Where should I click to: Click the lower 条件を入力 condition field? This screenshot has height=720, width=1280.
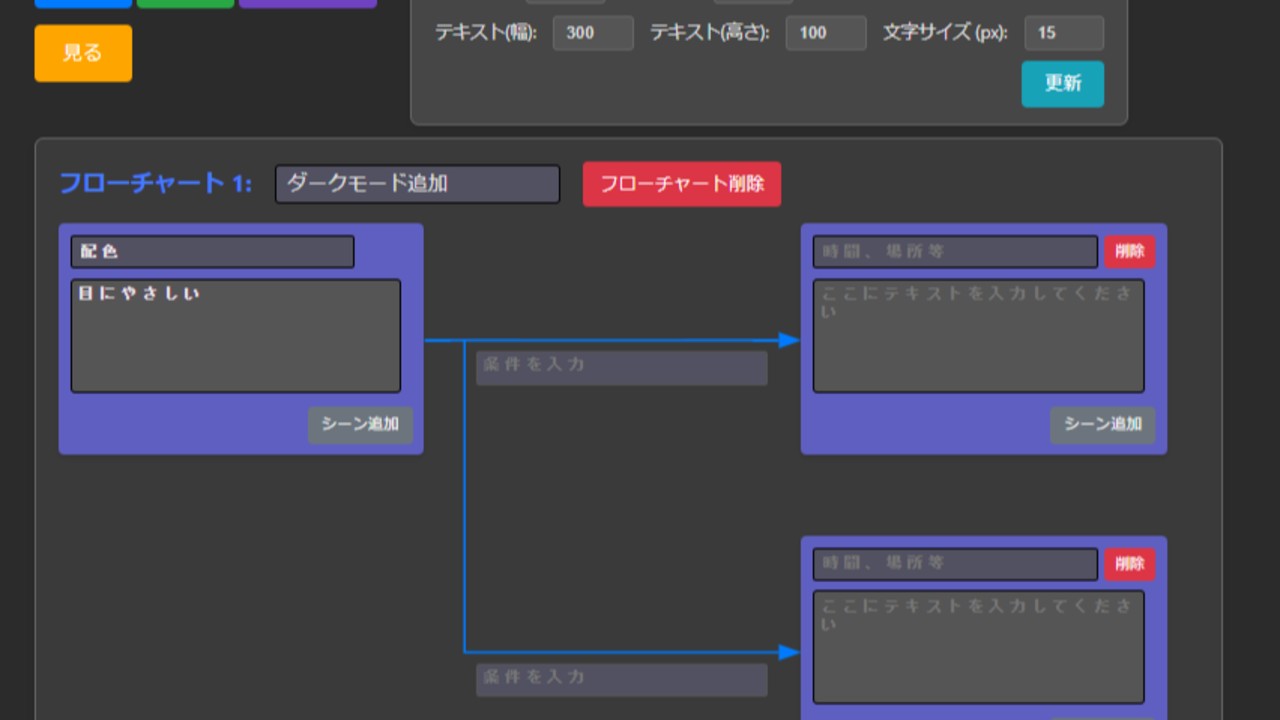pos(621,680)
